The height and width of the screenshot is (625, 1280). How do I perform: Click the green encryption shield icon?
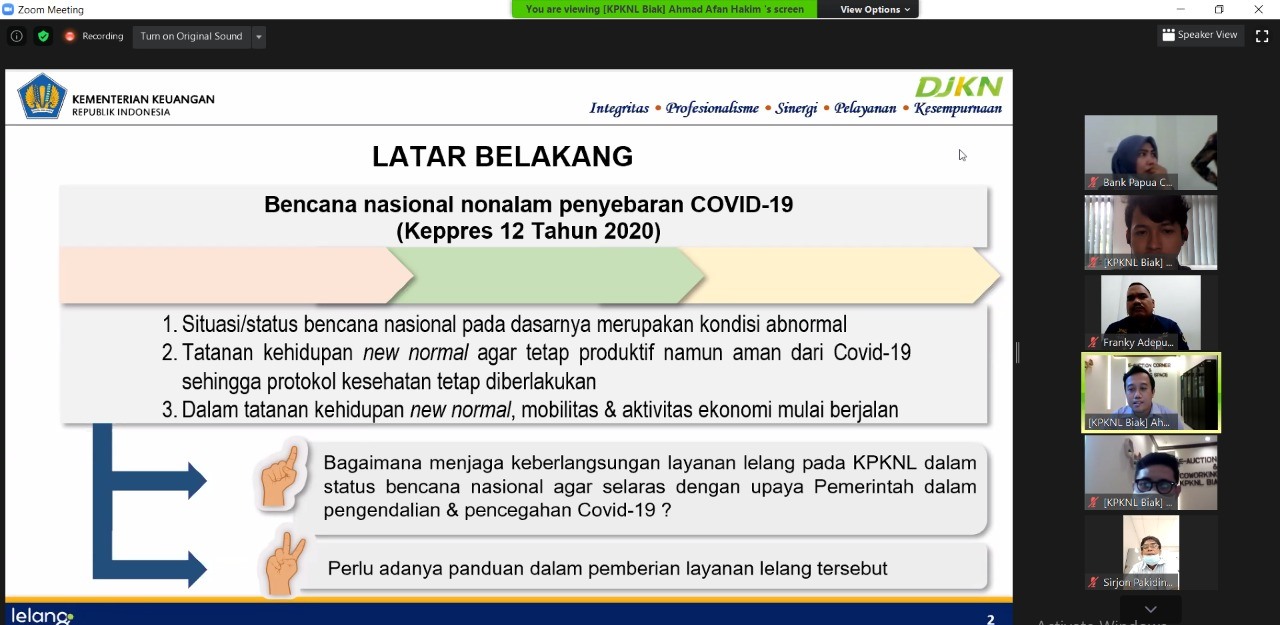(43, 36)
